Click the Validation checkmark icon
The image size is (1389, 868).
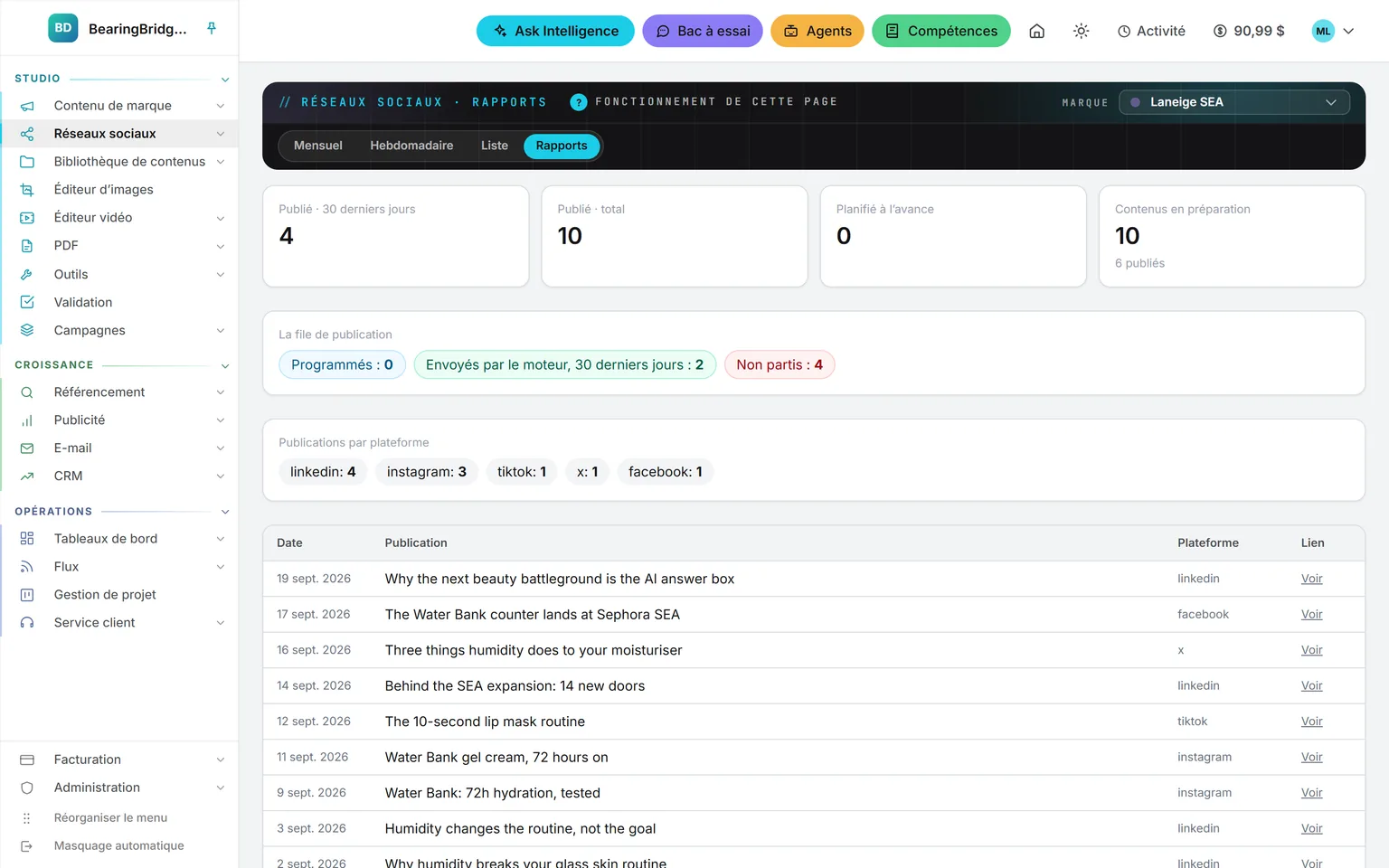point(27,302)
